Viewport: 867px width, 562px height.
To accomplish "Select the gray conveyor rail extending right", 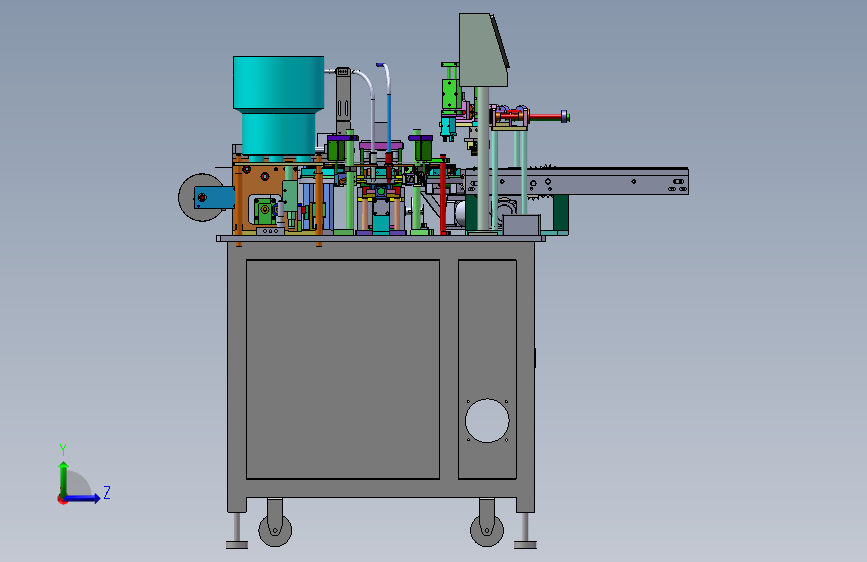I will (x=577, y=181).
